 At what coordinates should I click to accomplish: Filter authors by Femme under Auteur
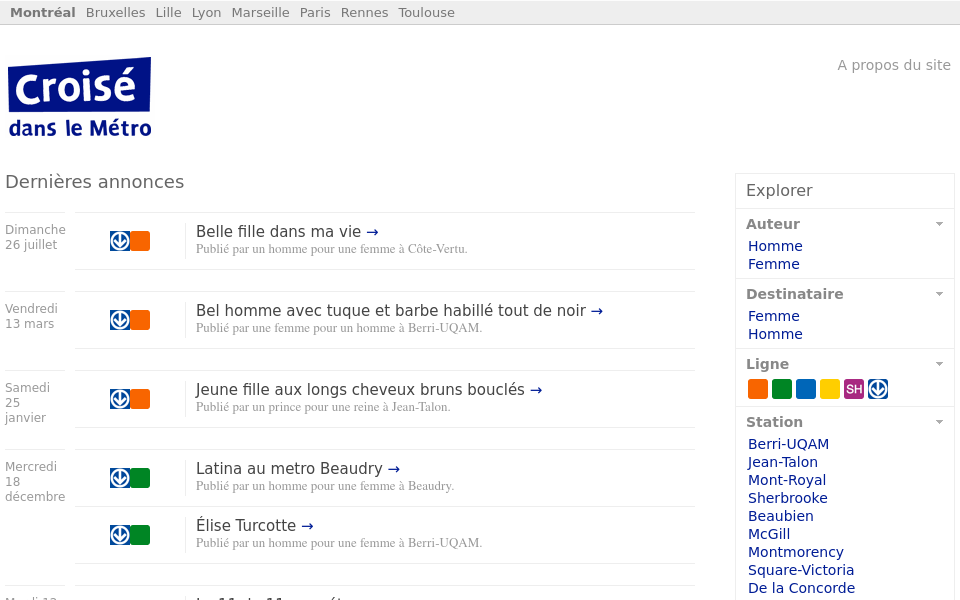tap(773, 264)
